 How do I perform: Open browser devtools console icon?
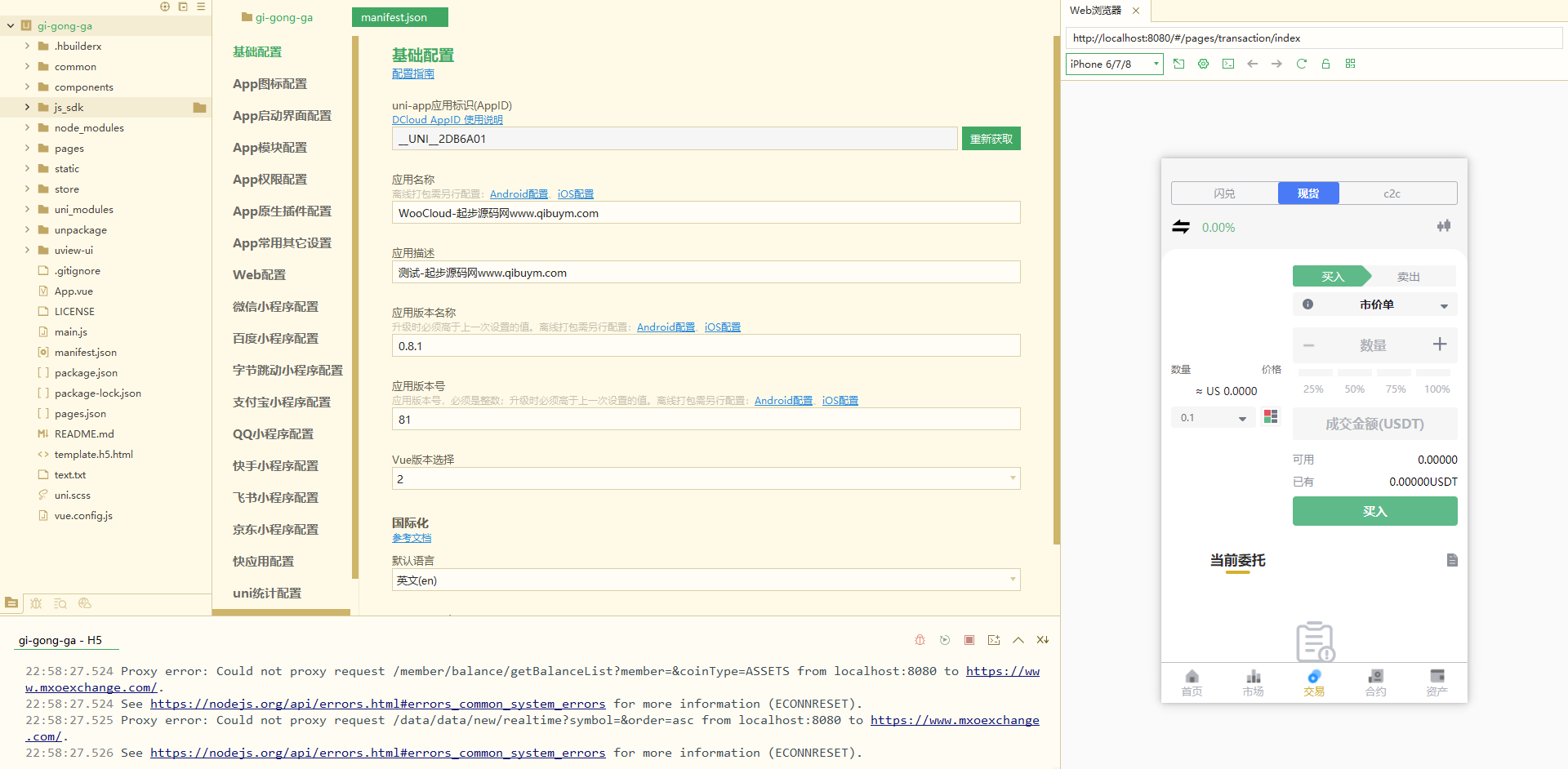point(1228,64)
